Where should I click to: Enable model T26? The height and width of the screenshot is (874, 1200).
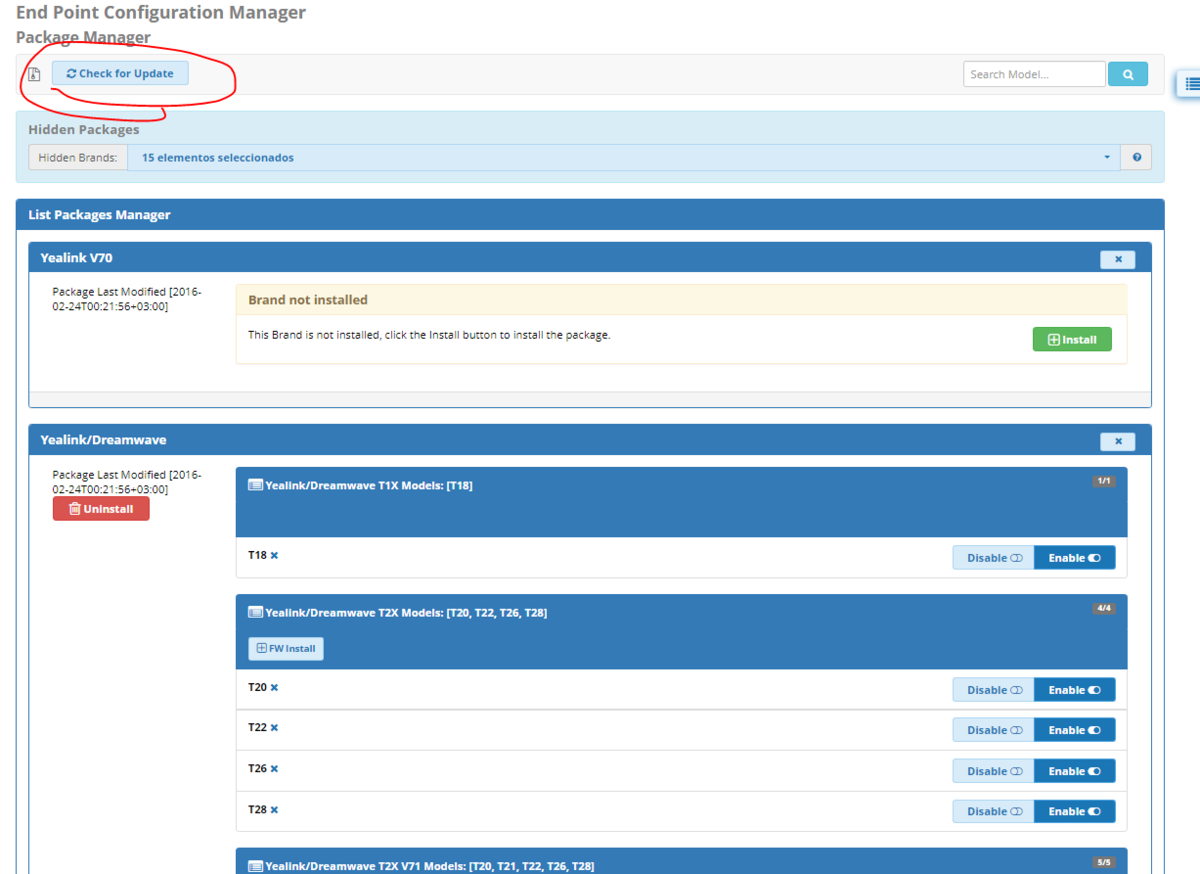(x=1074, y=771)
